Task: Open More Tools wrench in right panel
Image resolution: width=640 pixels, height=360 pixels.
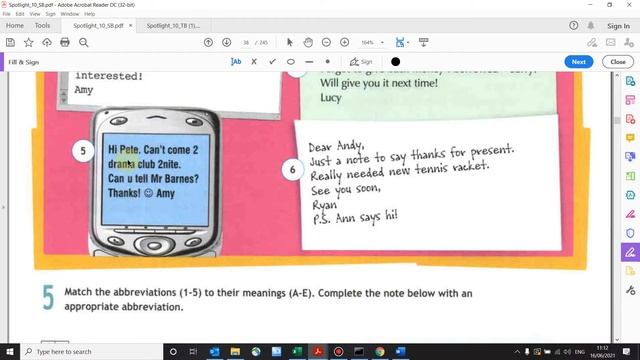Action: click(630, 290)
